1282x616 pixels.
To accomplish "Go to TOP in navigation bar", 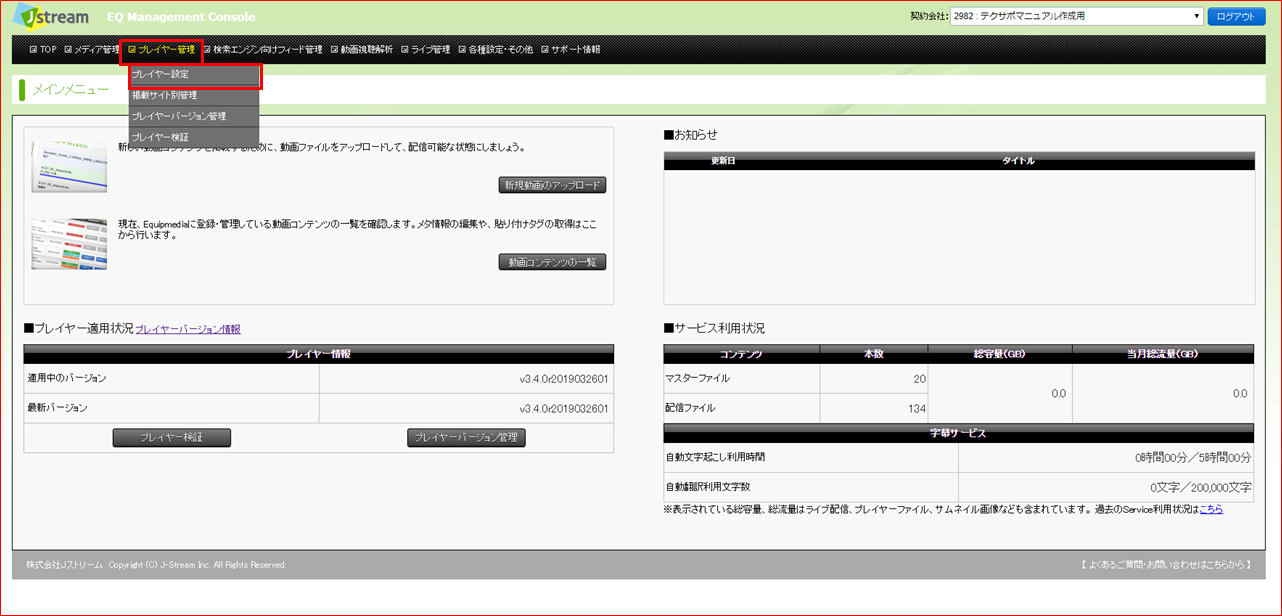I will click(43, 49).
